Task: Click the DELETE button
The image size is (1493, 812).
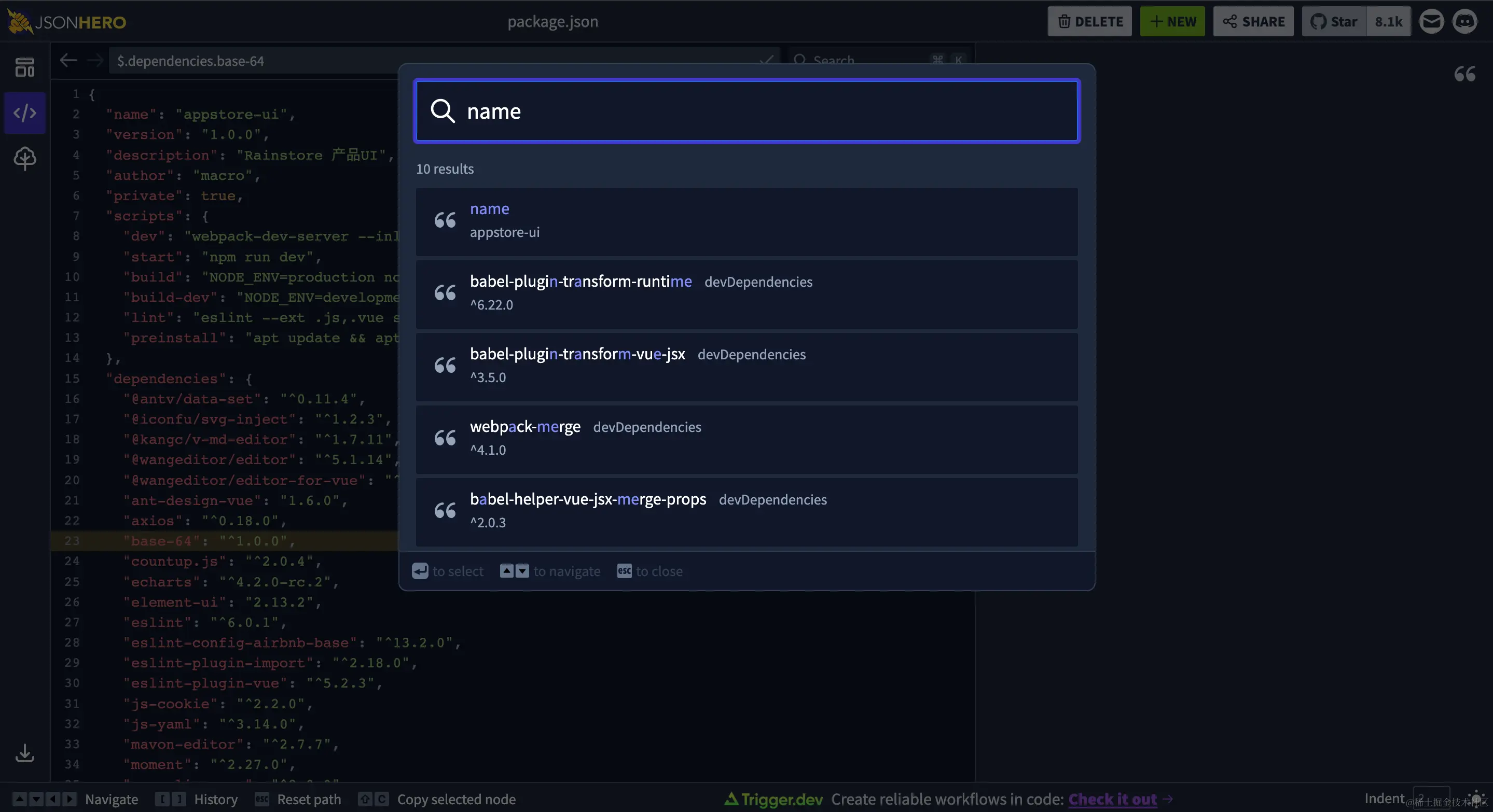Action: coord(1089,21)
